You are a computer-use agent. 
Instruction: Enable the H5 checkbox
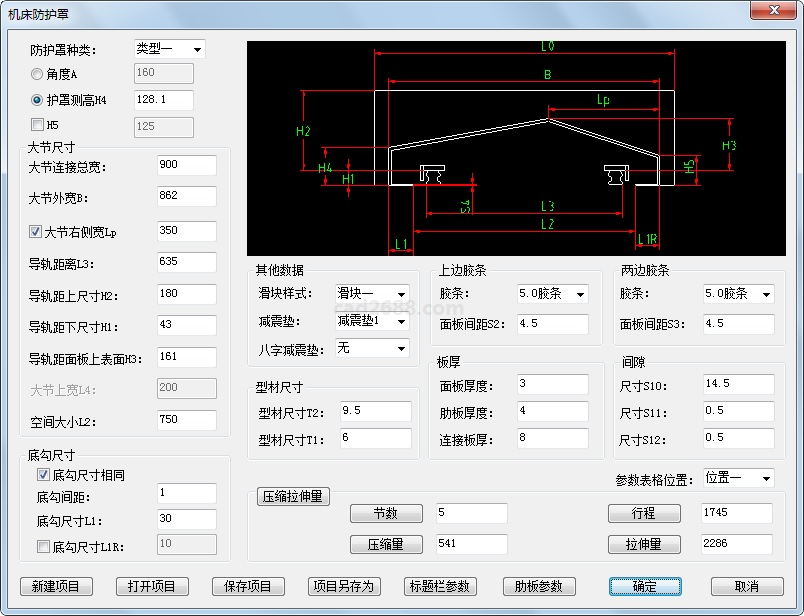click(x=37, y=126)
